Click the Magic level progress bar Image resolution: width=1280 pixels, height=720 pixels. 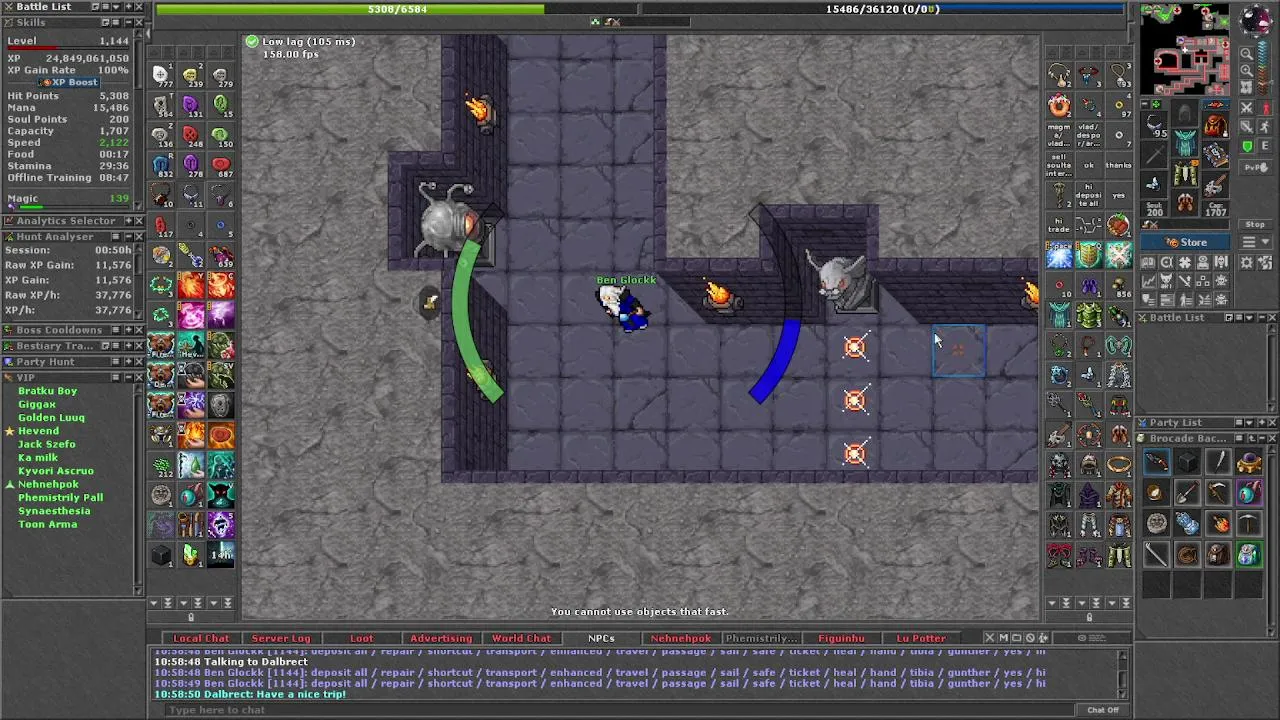[x=69, y=208]
